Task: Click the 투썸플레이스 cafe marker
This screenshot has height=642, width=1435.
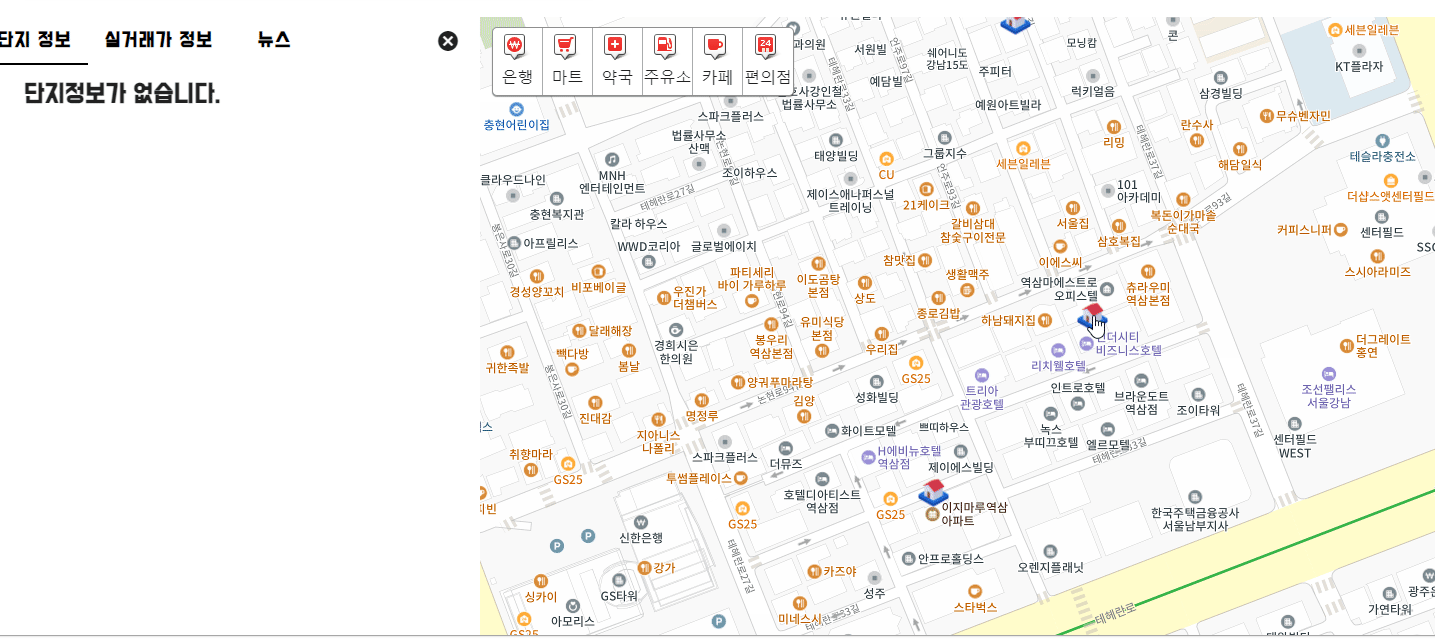Action: pyautogui.click(x=741, y=478)
